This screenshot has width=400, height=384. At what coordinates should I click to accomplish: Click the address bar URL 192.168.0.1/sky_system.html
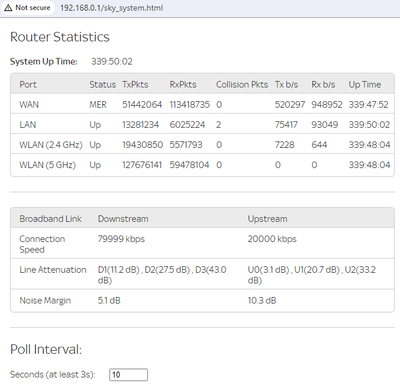coord(112,8)
